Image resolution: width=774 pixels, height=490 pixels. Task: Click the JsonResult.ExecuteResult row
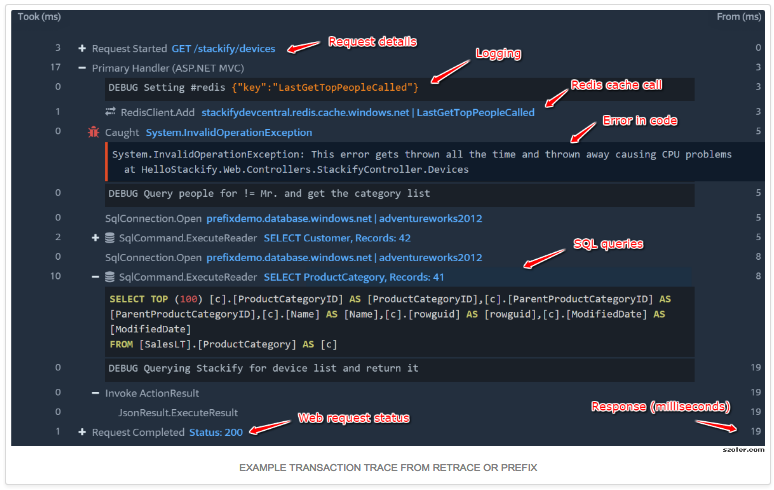point(178,413)
